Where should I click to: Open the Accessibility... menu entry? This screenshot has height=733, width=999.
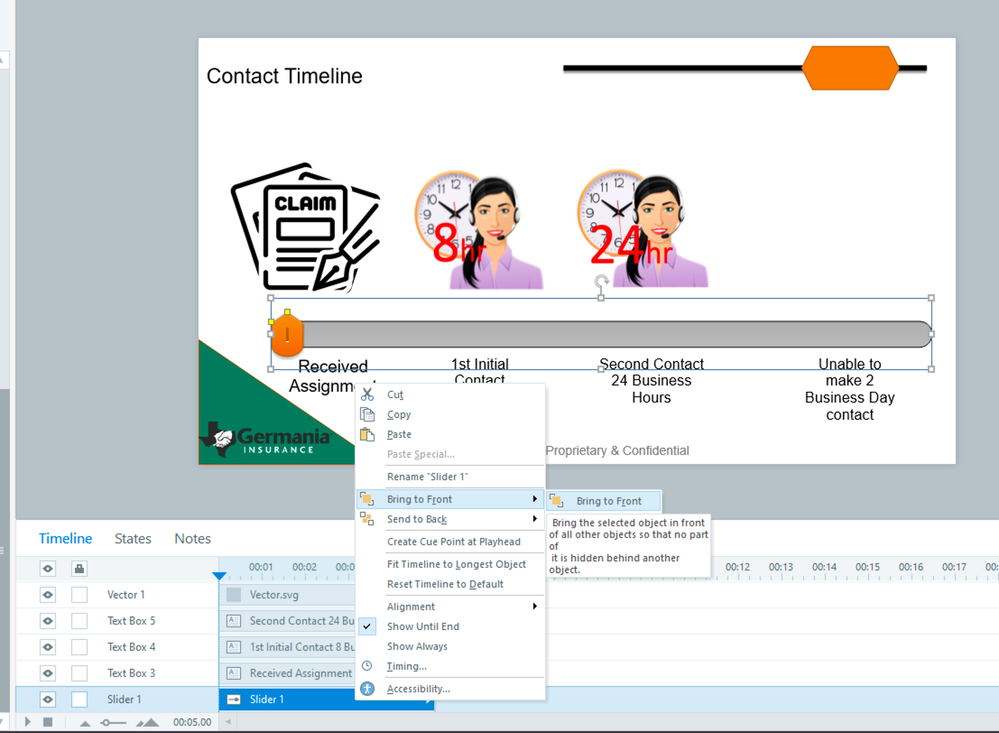pos(450,689)
